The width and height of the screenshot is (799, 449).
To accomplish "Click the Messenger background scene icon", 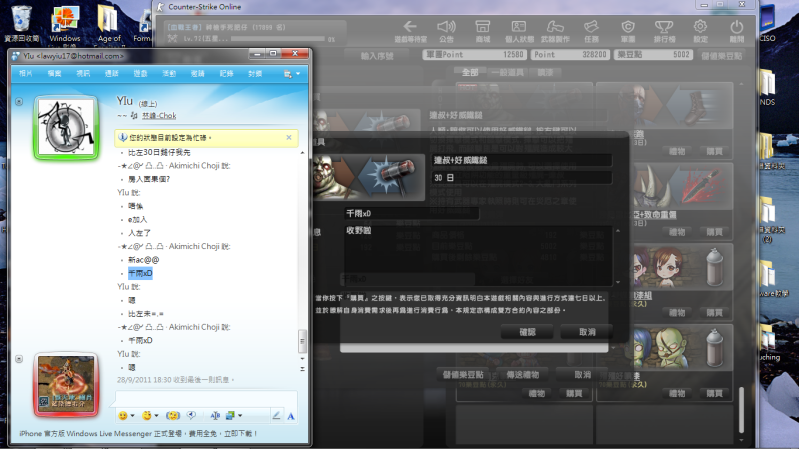I will tap(230, 416).
